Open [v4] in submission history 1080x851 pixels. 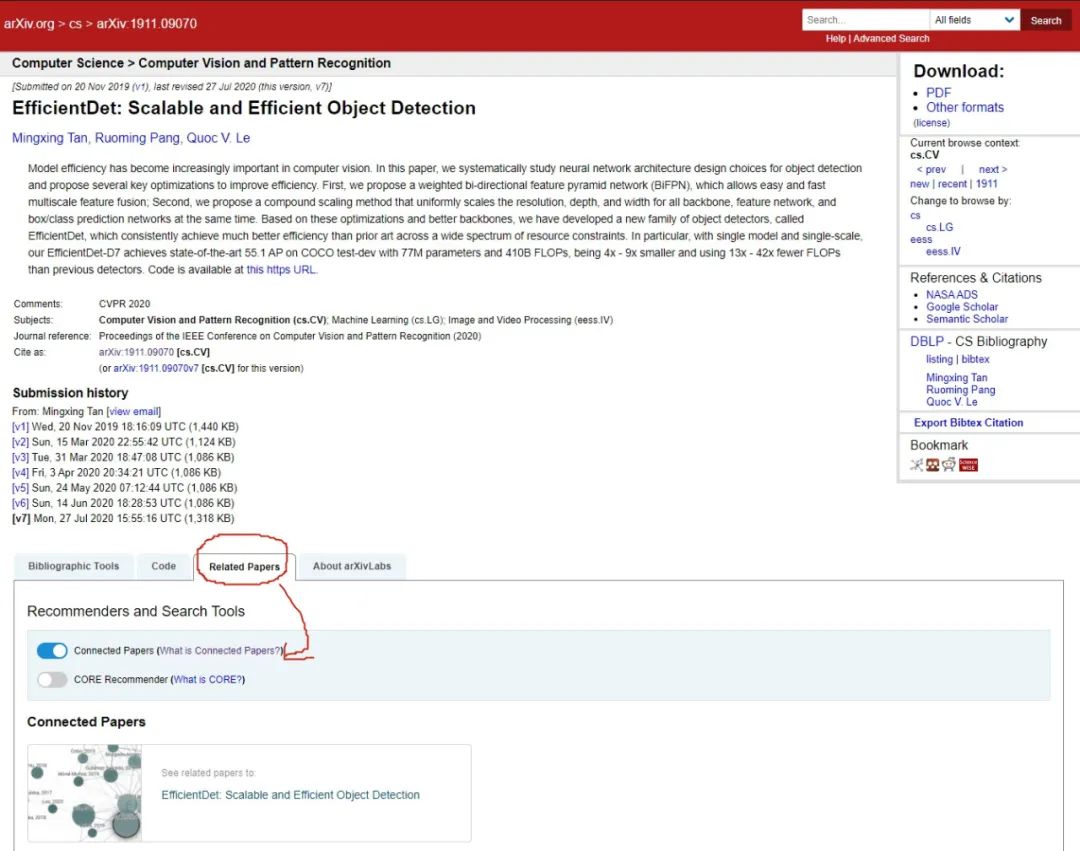pos(20,473)
